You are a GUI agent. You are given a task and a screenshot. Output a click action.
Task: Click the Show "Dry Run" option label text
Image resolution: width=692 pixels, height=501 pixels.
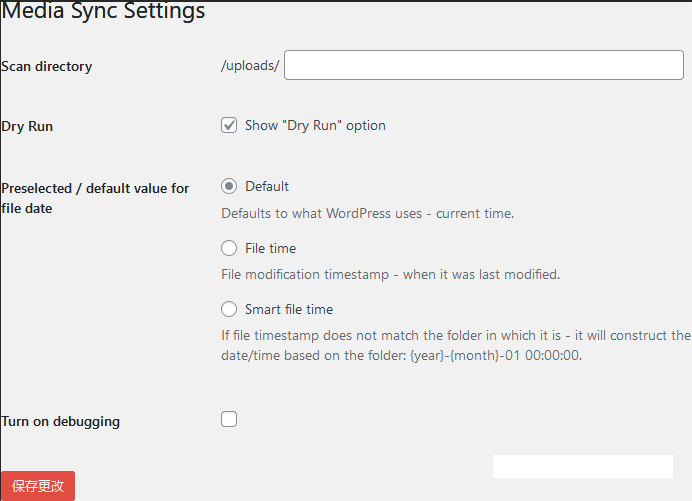click(315, 125)
